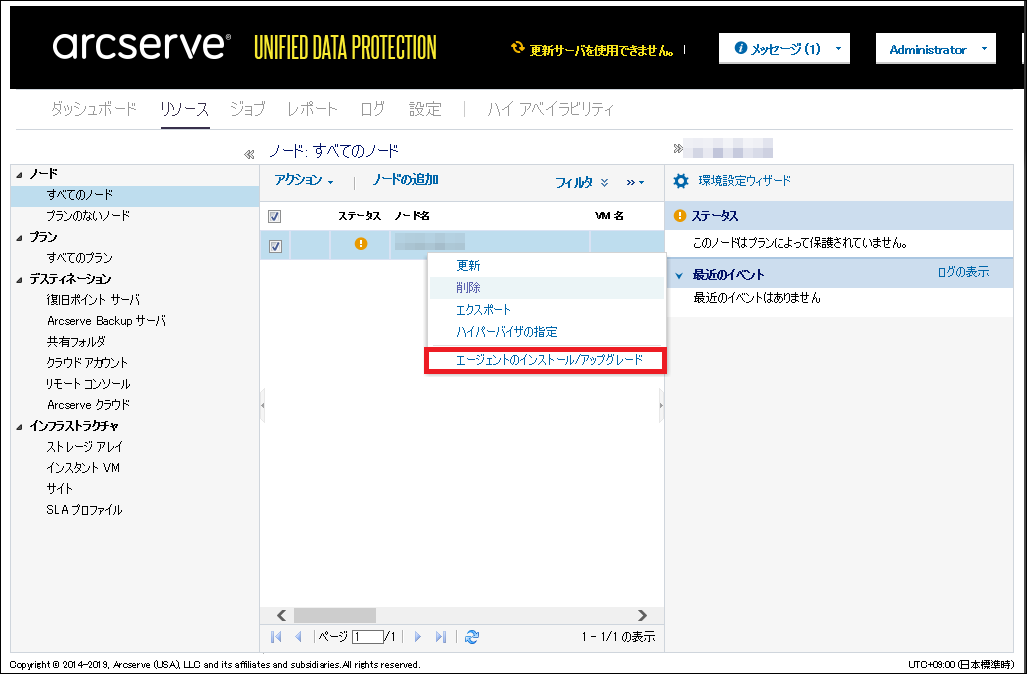Collapse the ノード tree group

click(x=20, y=174)
